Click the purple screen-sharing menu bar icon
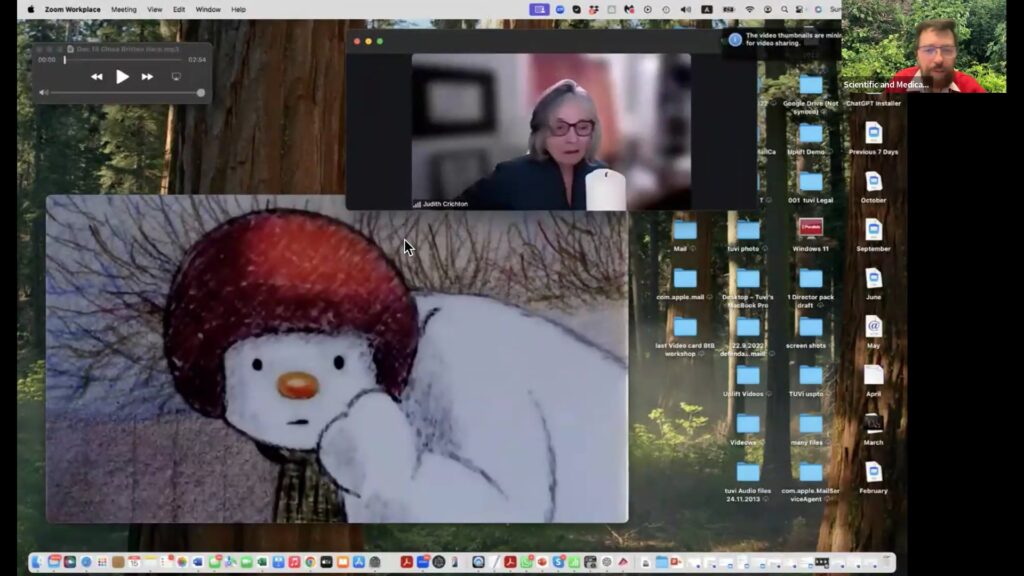Viewport: 1024px width, 576px height. click(x=539, y=9)
